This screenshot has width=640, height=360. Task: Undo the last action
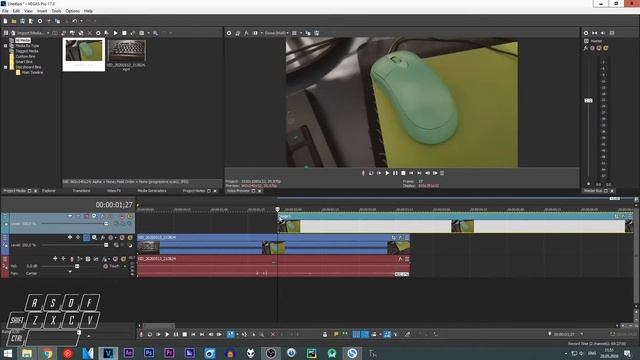(75, 21)
